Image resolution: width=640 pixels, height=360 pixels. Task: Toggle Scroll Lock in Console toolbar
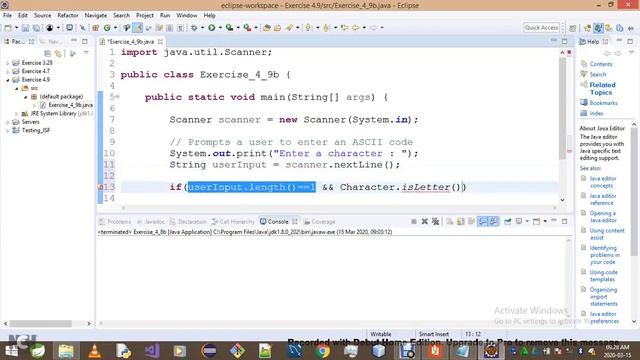click(460, 221)
